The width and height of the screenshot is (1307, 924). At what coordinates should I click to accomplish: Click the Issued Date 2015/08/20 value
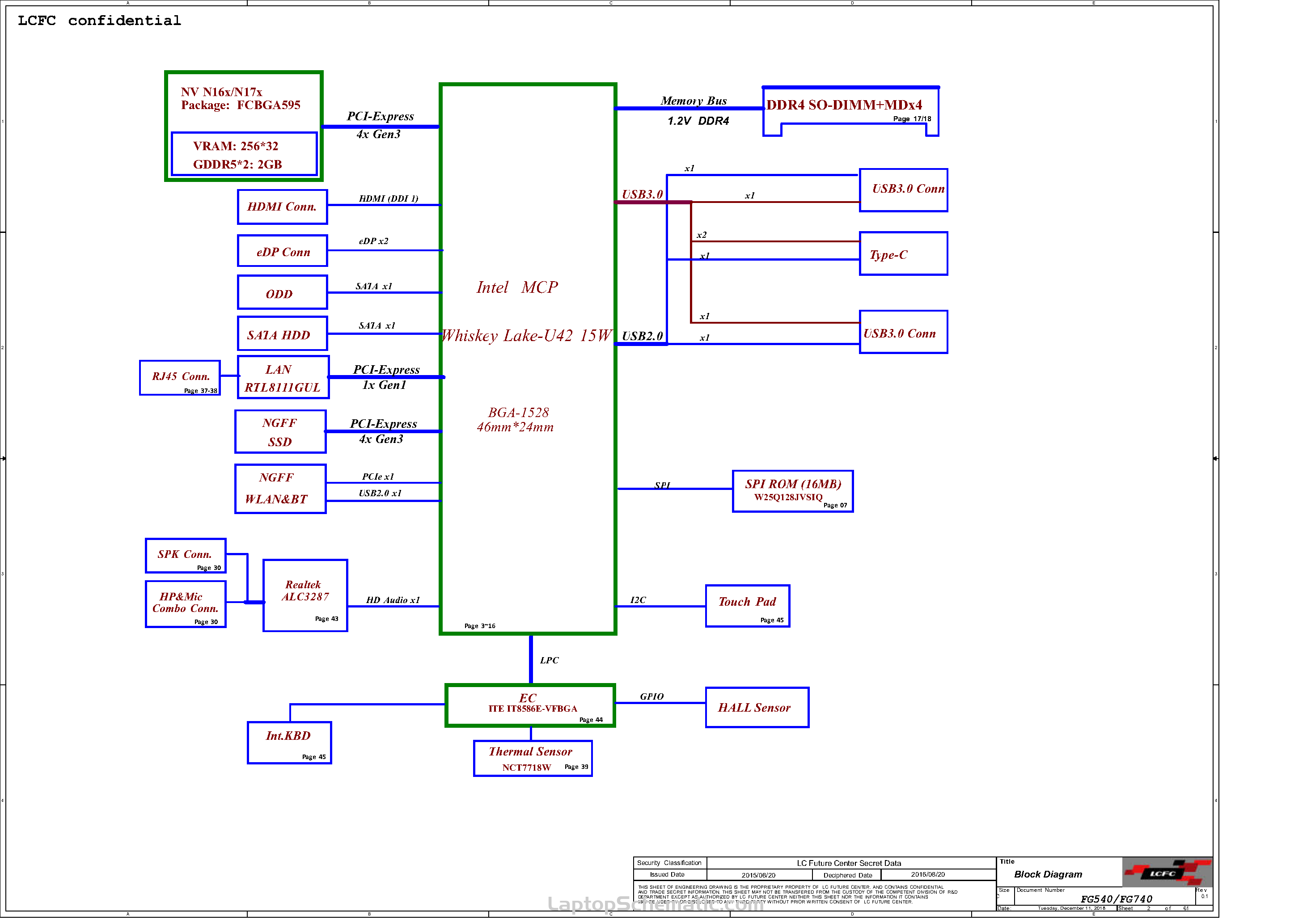tap(759, 876)
